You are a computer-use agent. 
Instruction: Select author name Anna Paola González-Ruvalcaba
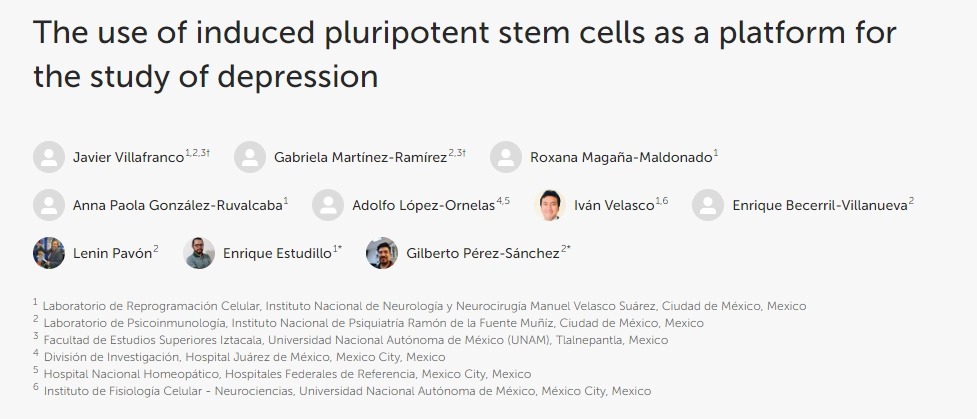point(177,206)
